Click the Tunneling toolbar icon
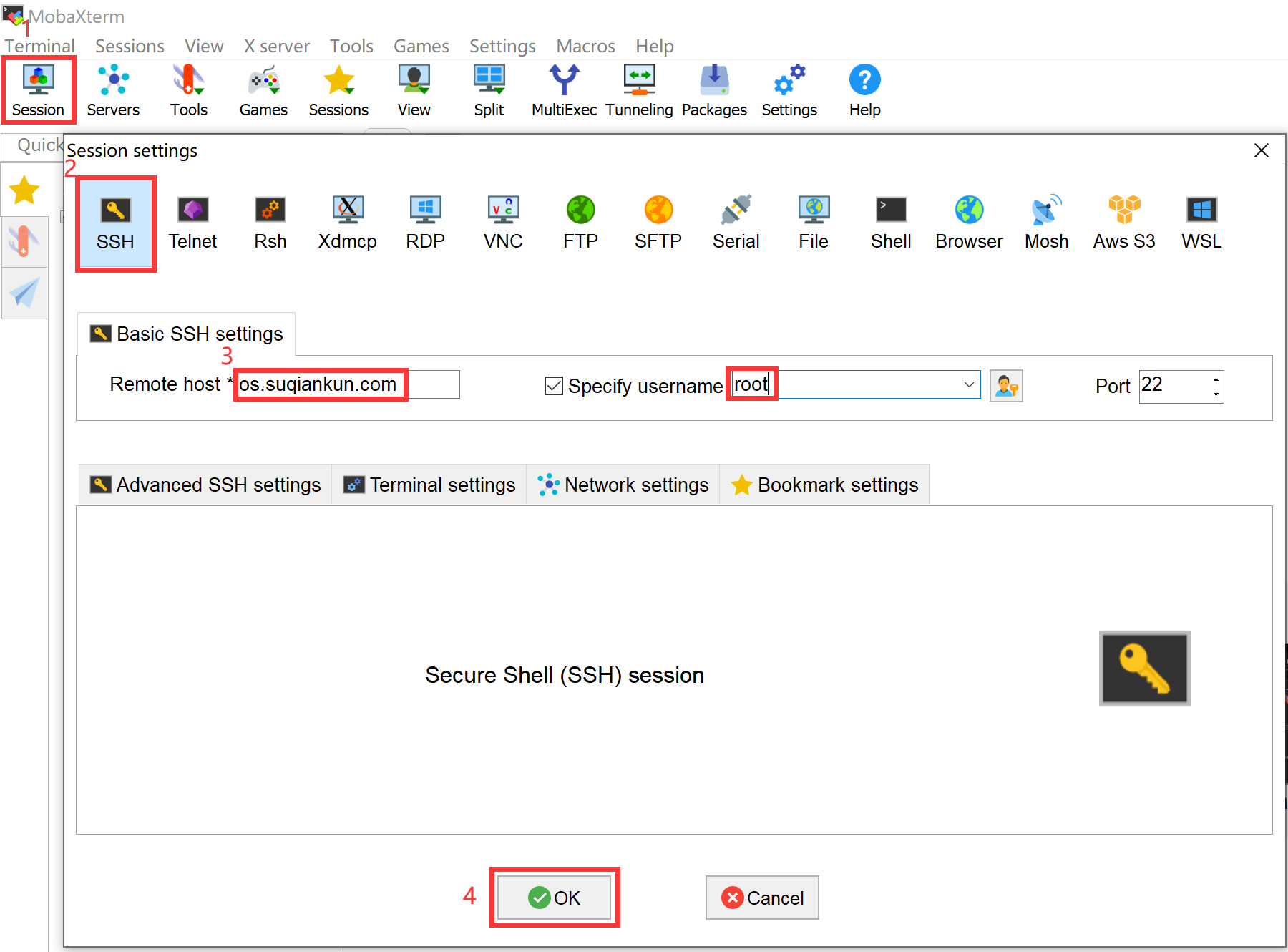Image resolution: width=1288 pixels, height=952 pixels. tap(639, 91)
